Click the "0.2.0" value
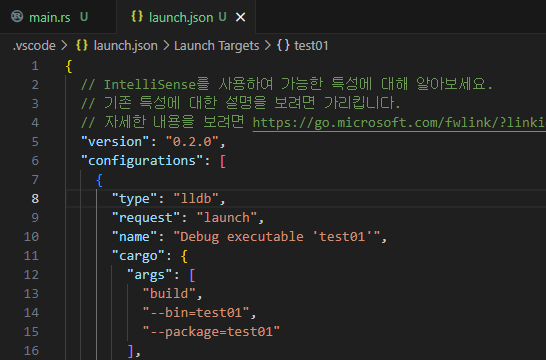 click(x=192, y=142)
